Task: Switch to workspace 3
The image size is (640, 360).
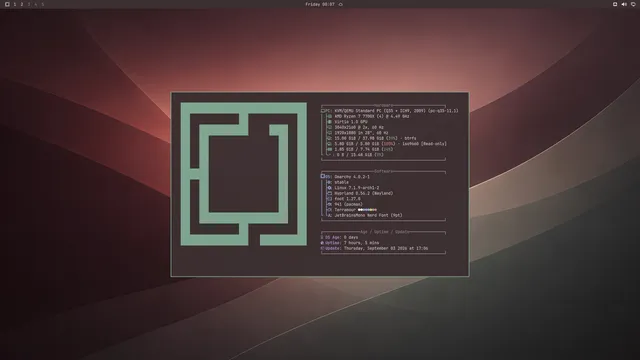Action: (x=29, y=4)
